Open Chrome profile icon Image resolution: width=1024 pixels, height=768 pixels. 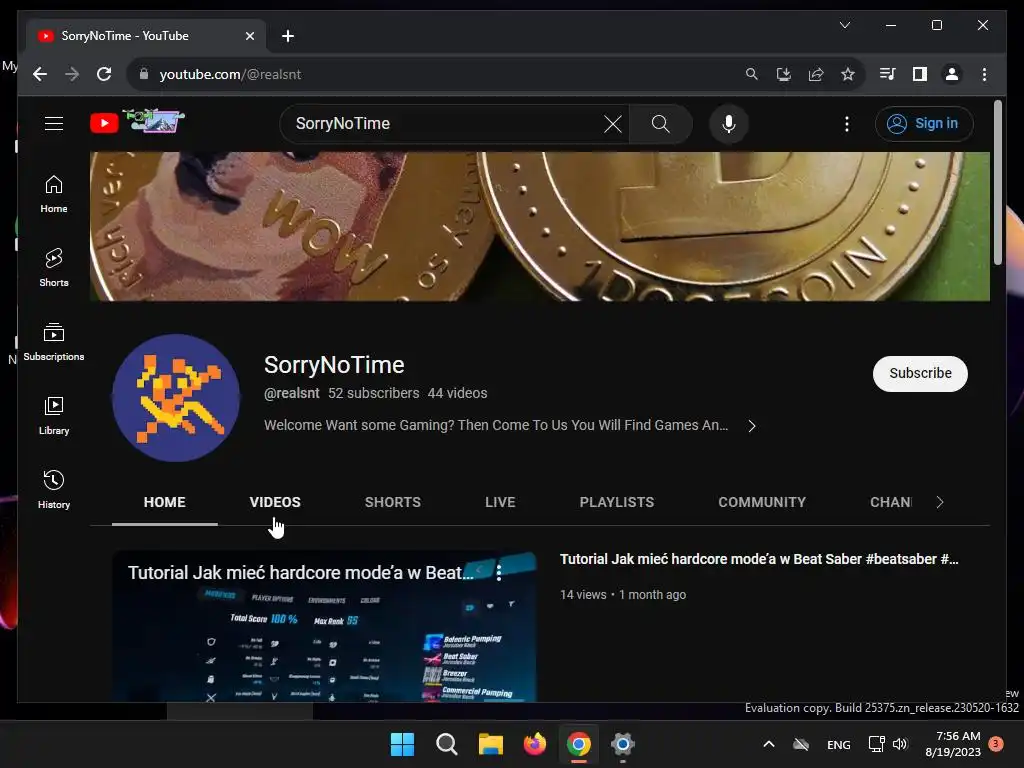pos(952,74)
